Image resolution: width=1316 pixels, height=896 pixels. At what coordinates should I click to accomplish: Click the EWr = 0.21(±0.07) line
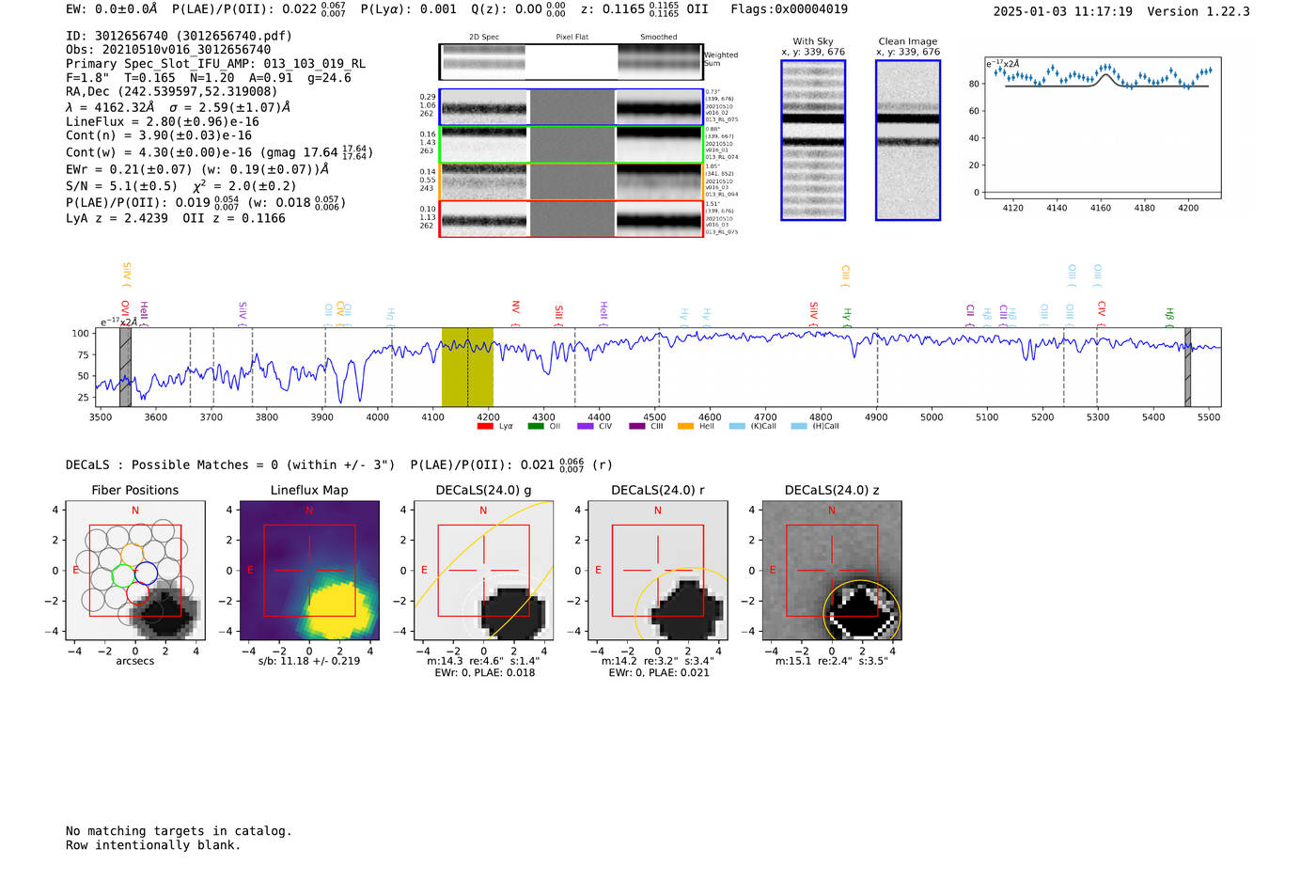pyautogui.click(x=197, y=169)
